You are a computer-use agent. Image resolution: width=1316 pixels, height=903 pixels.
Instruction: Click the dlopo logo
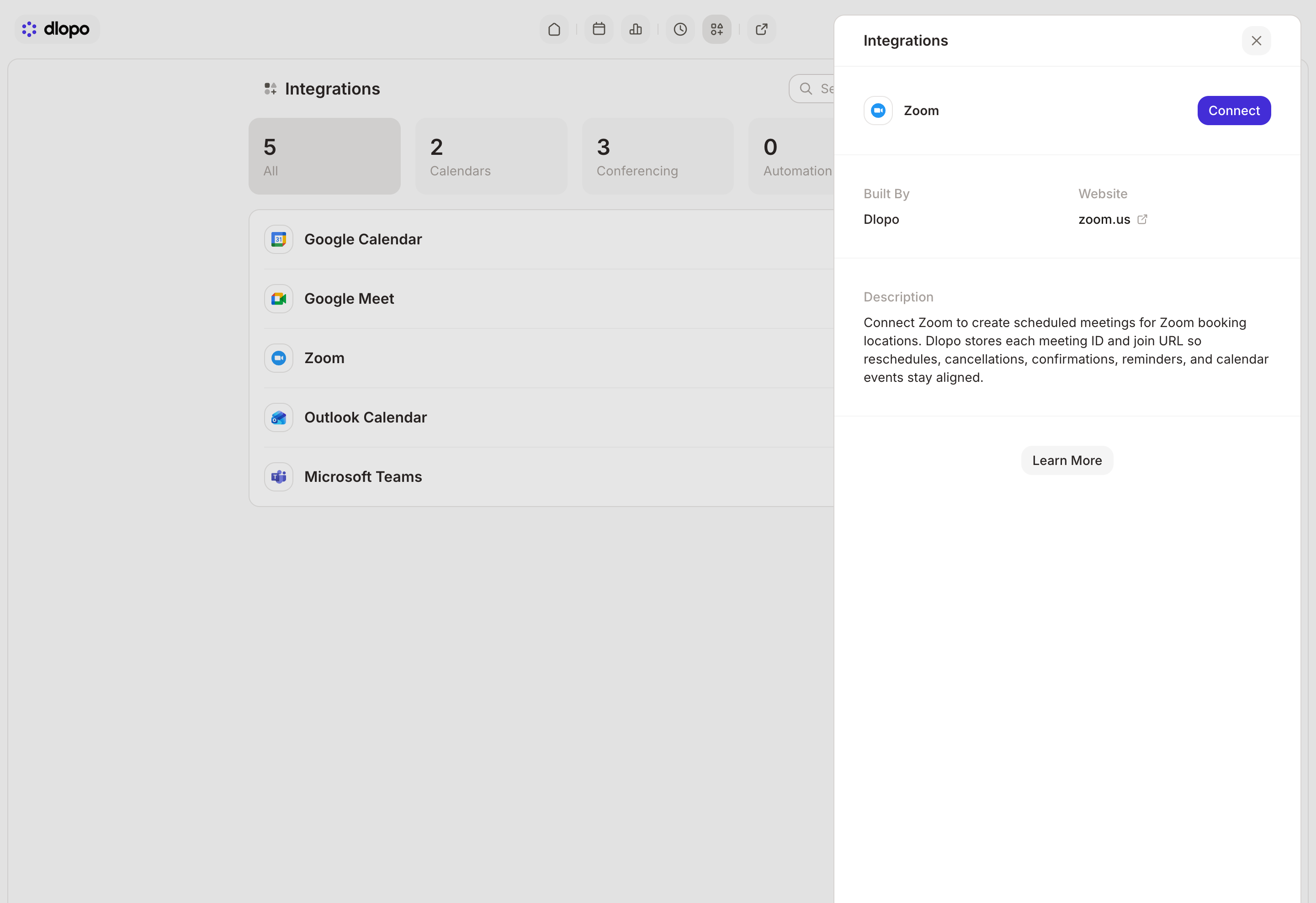(57, 29)
